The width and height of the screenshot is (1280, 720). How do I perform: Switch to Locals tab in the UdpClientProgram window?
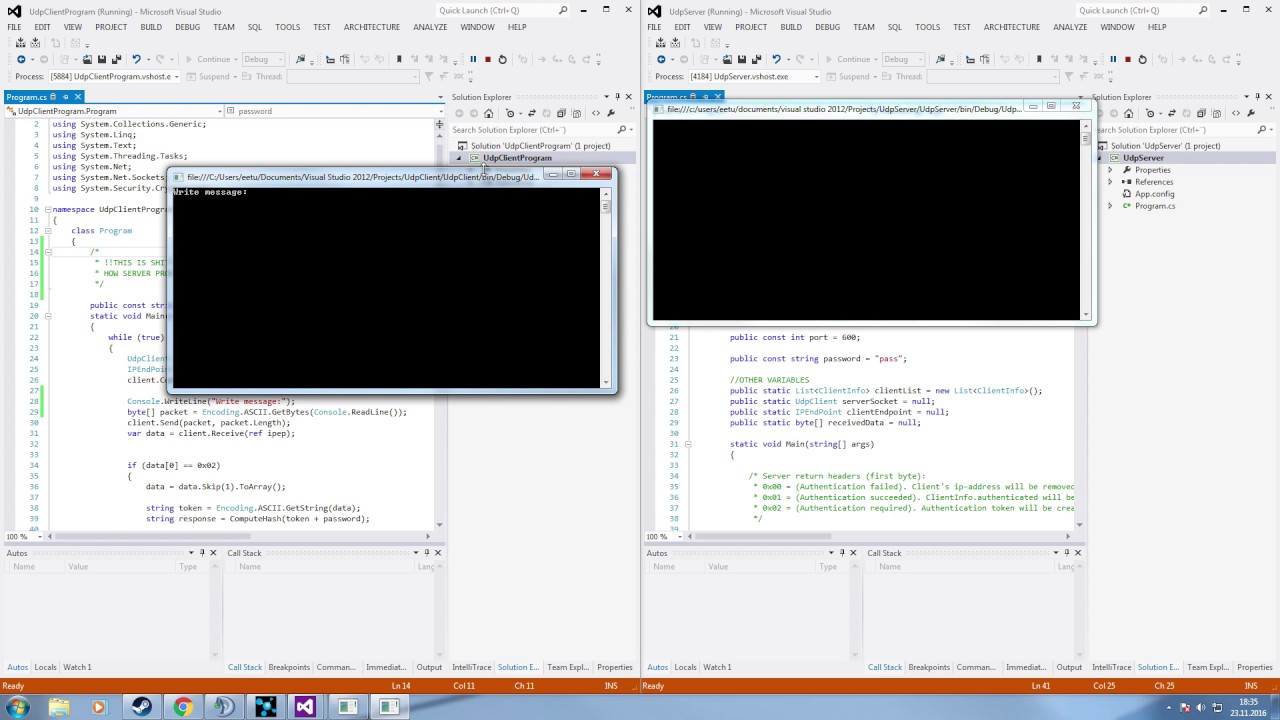point(45,667)
